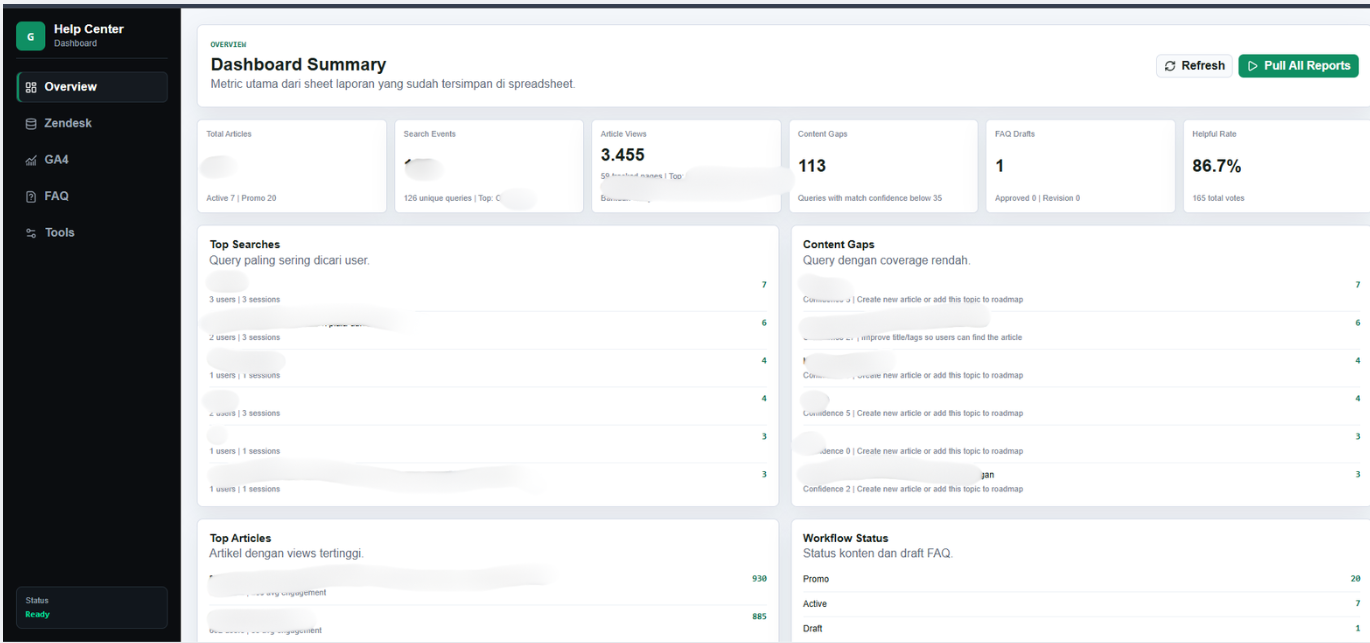The height and width of the screenshot is (643, 1370).
Task: Click the Draft row in Workflow Status
Action: point(1081,629)
